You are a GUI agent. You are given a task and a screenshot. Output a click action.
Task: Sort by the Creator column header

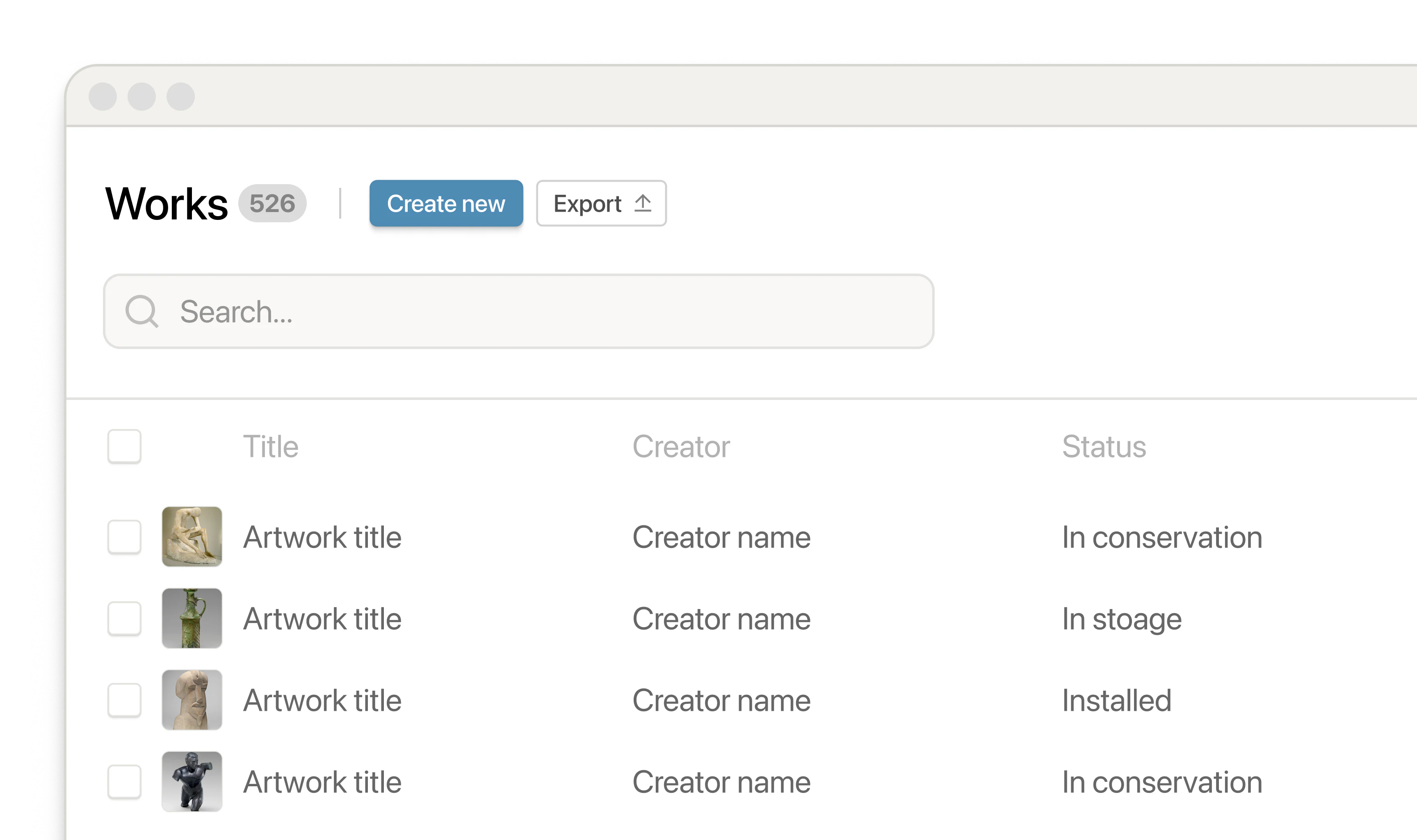tap(681, 447)
